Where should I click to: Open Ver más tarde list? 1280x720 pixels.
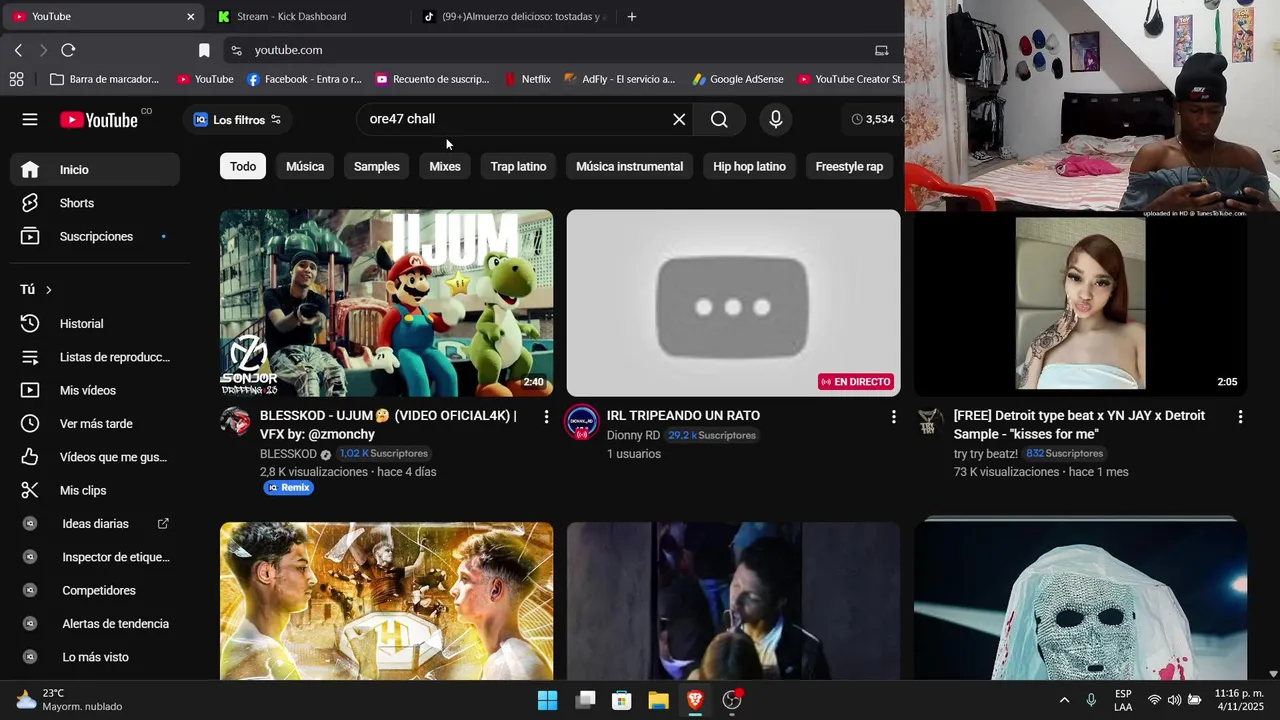95,423
